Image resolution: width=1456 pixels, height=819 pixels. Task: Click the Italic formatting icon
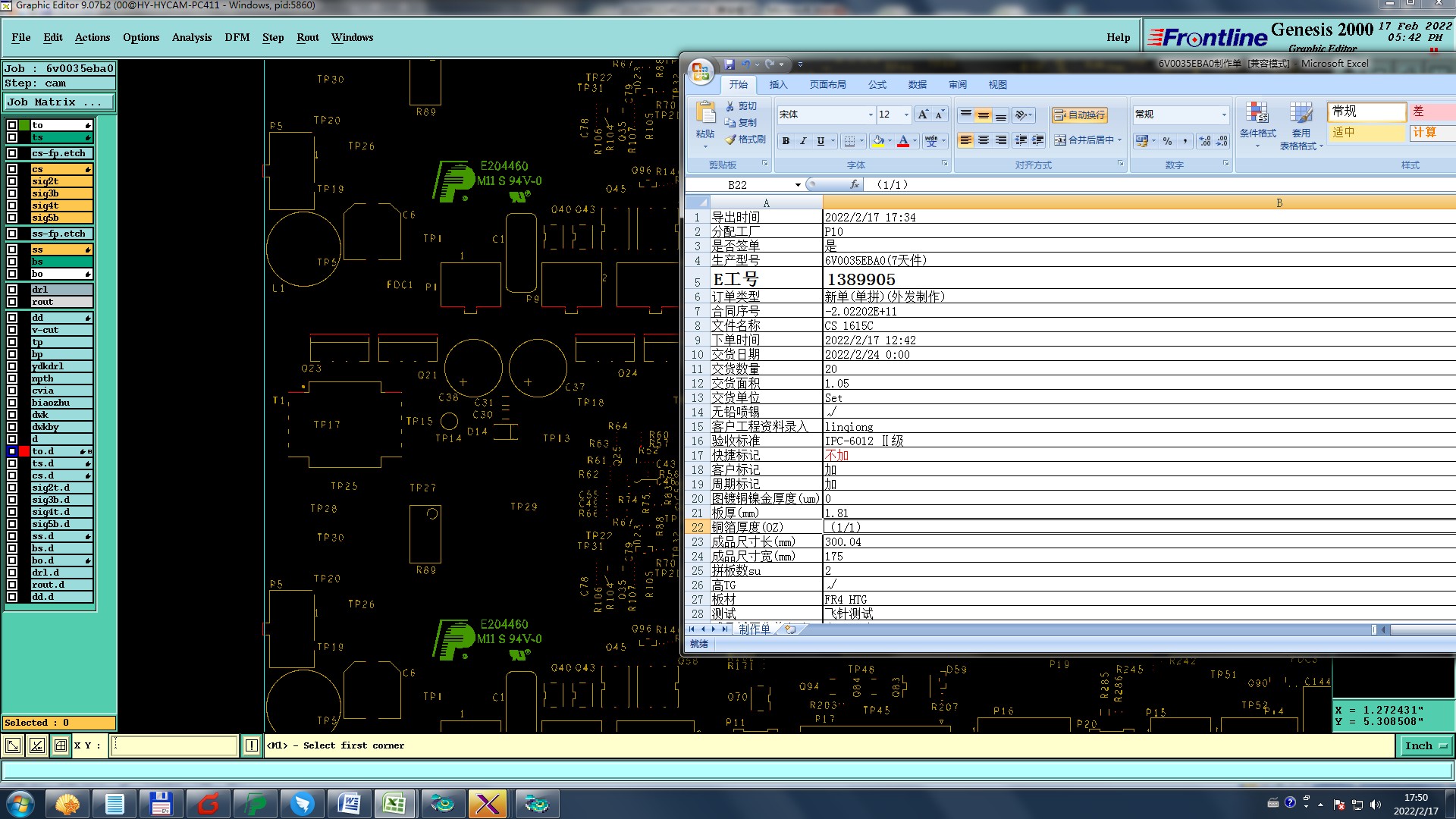point(803,141)
